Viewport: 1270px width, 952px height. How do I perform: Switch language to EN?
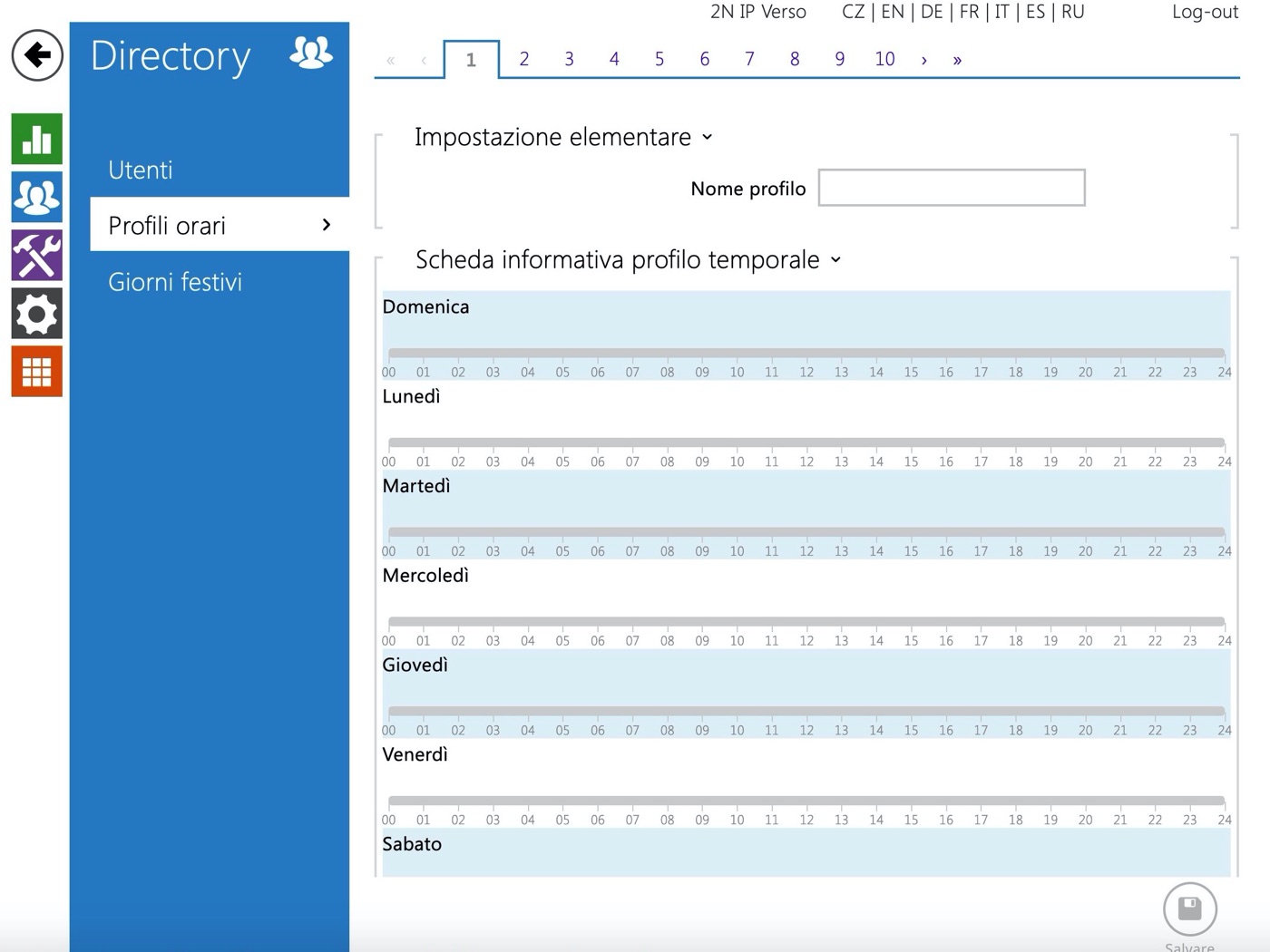[893, 12]
